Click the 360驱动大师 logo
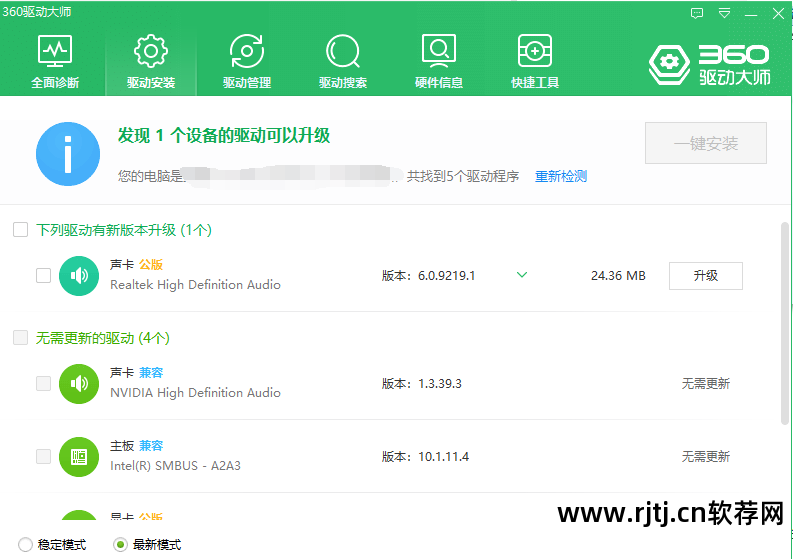Screen dimensions: 793x559 (x=710, y=65)
